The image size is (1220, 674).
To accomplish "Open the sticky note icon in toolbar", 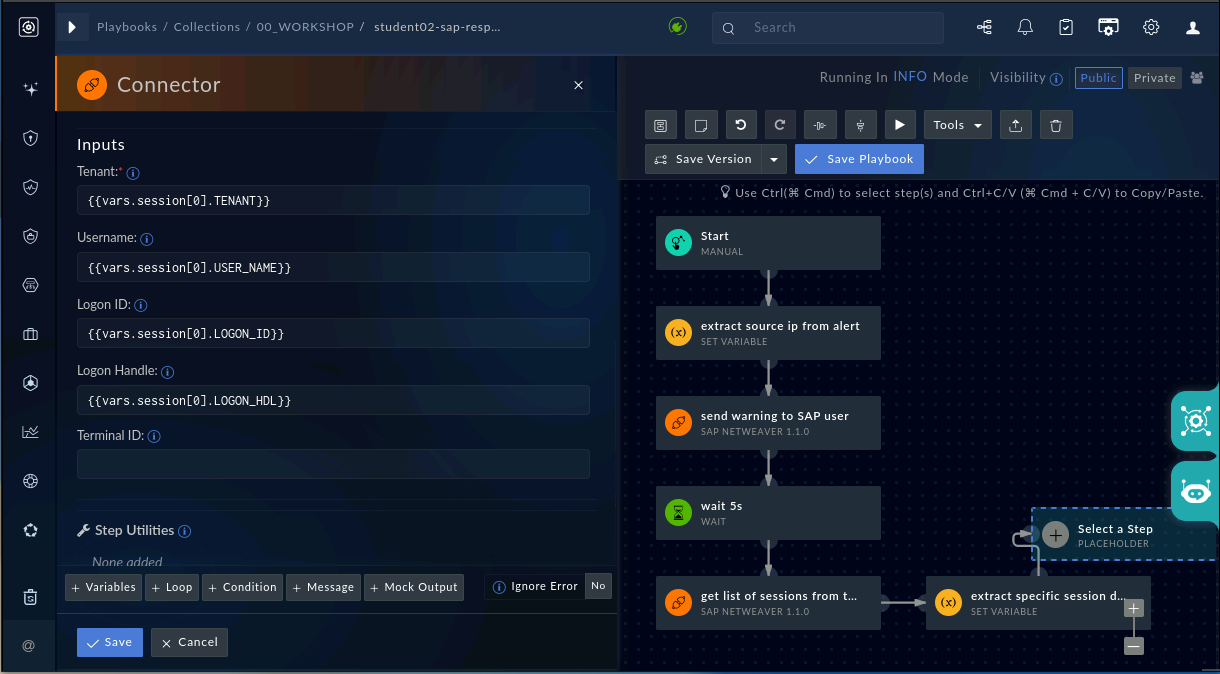I will 701,125.
